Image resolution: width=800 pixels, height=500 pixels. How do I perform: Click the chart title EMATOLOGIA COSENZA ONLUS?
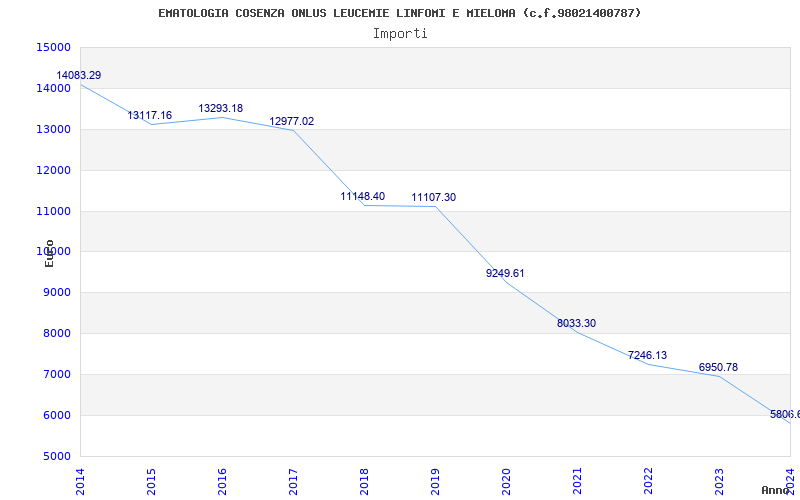point(399,13)
